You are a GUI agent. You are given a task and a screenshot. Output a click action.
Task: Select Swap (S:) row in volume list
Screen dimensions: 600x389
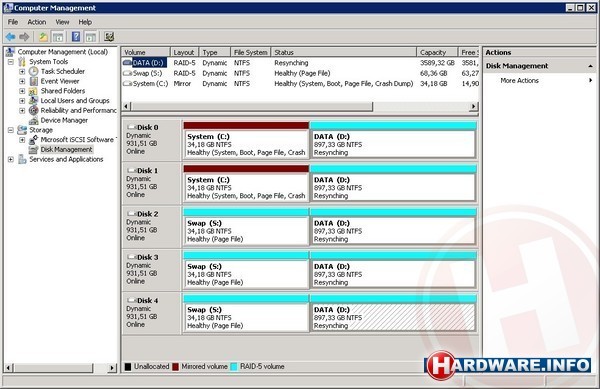(x=300, y=73)
